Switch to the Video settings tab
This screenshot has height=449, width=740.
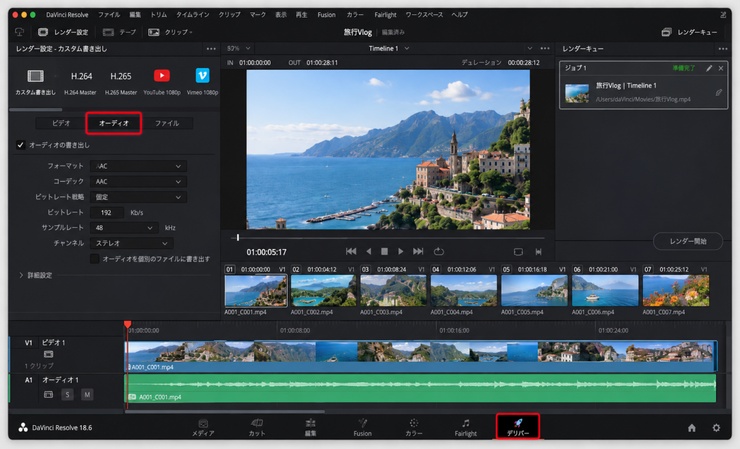[61, 123]
